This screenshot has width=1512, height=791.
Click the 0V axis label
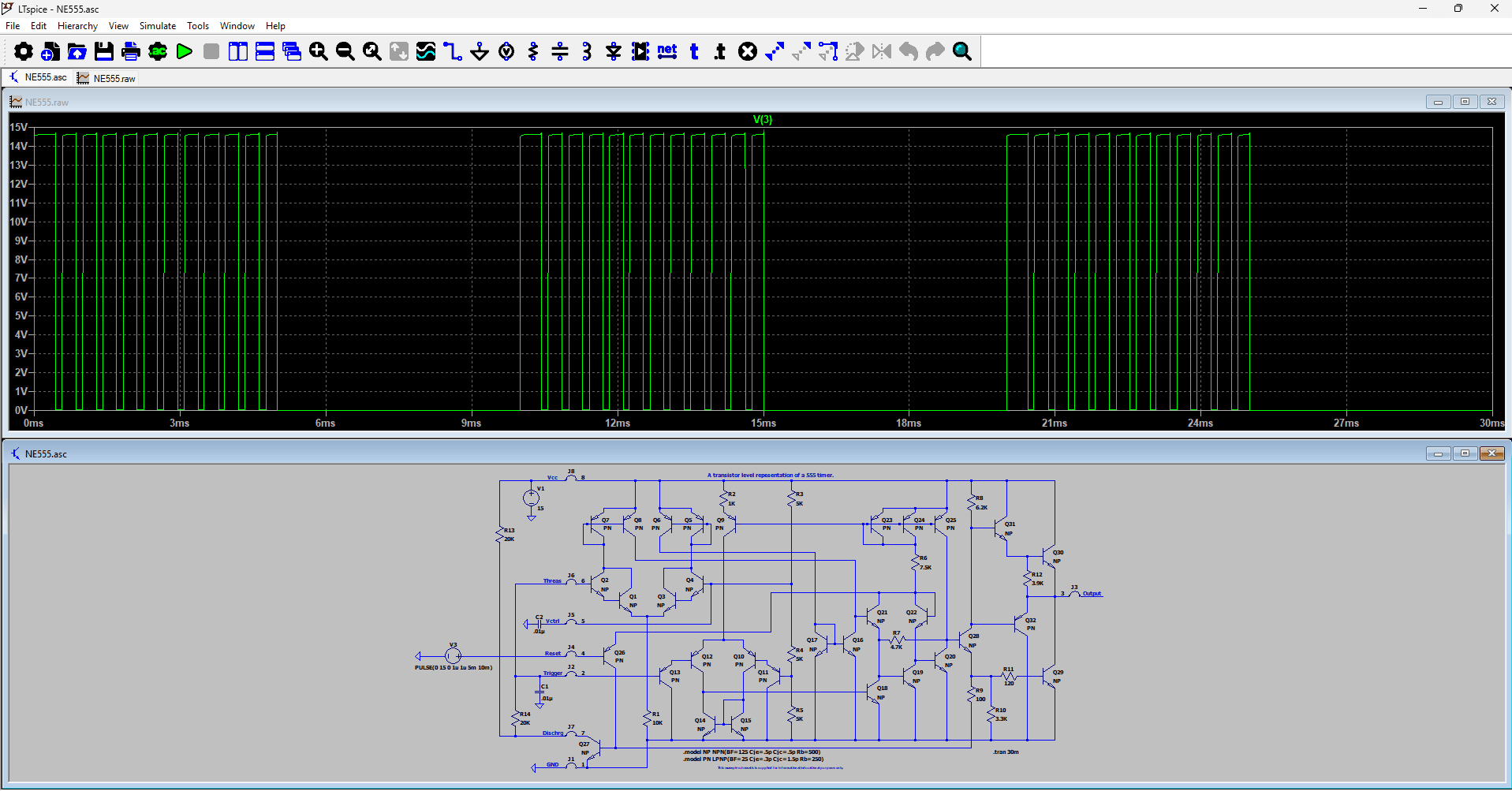pos(21,410)
